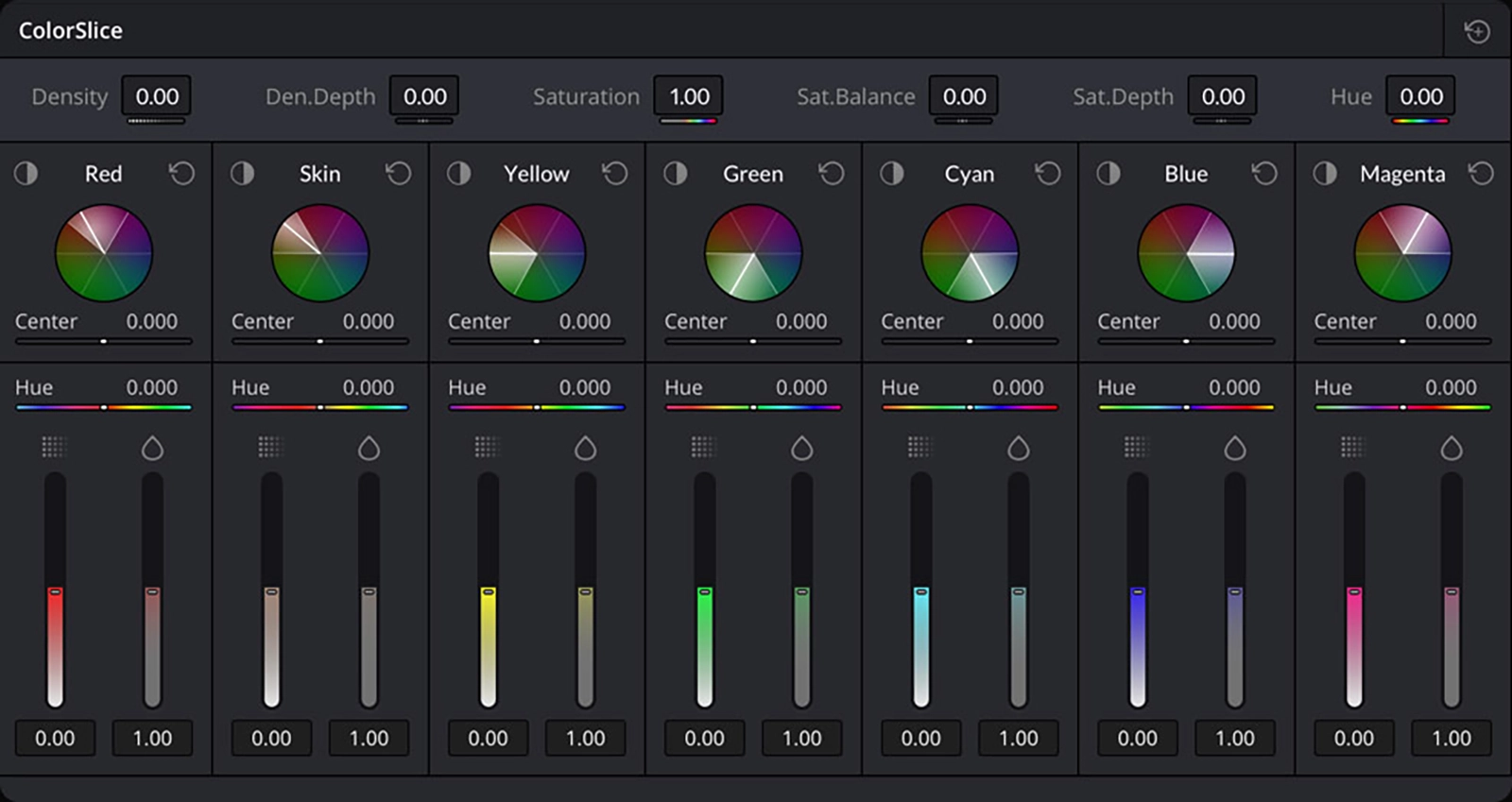Reset the entire ColorSlice panel
1512x802 pixels.
pos(1477,31)
